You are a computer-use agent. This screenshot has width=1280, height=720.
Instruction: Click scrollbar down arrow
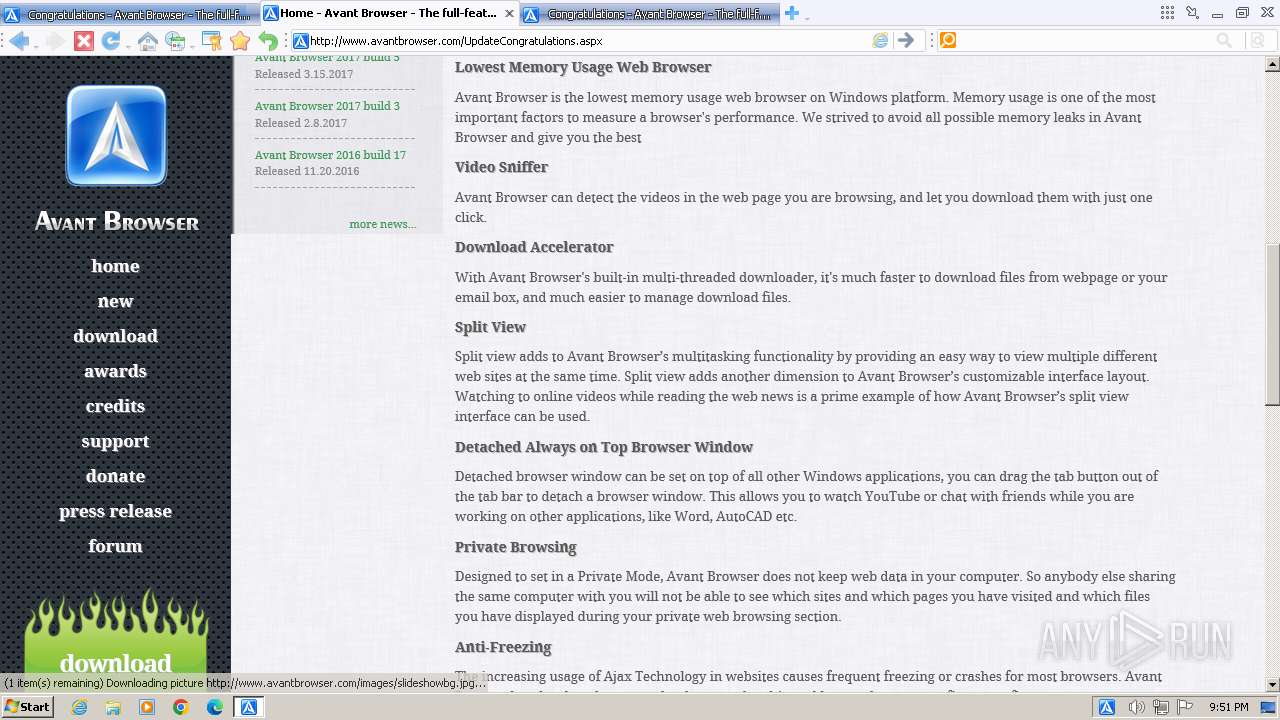1272,685
